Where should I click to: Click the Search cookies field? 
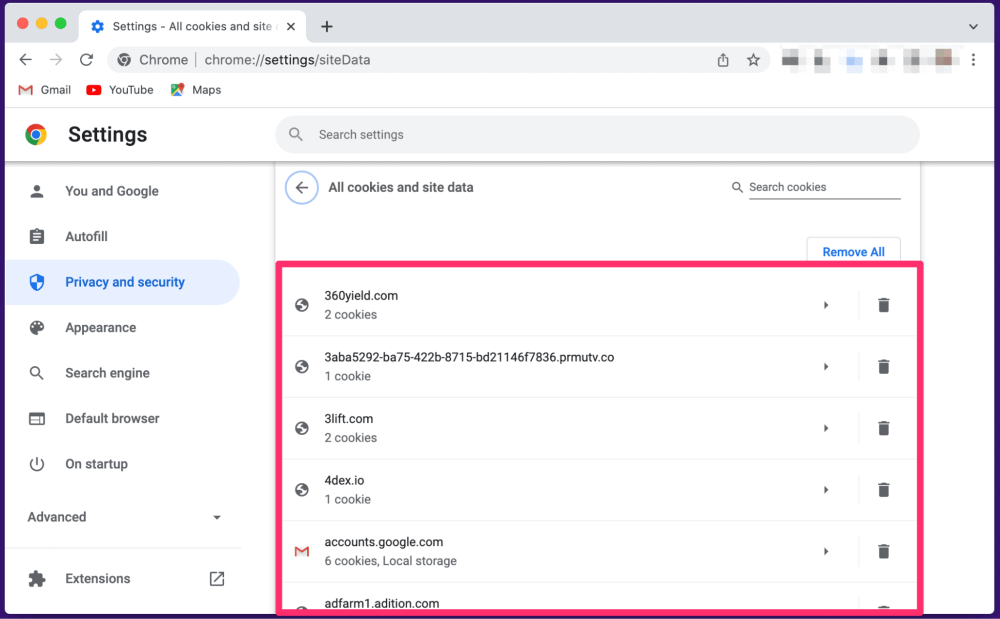(x=824, y=187)
